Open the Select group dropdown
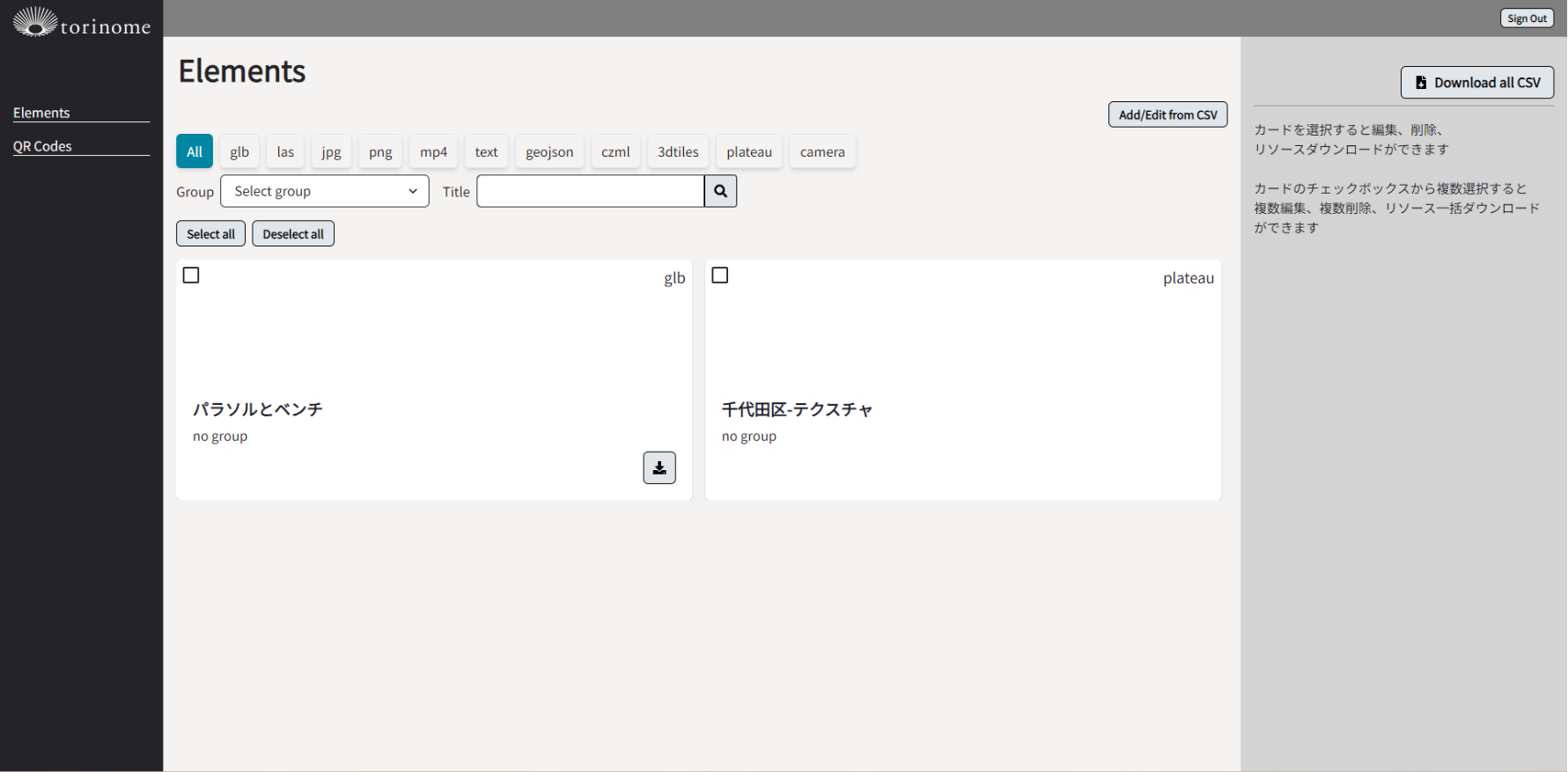The width and height of the screenshot is (1568, 772). 324,191
